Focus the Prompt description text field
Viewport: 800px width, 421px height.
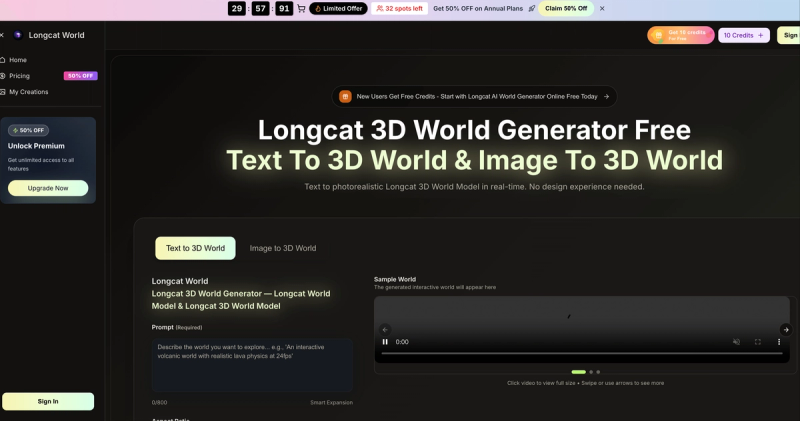pyautogui.click(x=252, y=365)
